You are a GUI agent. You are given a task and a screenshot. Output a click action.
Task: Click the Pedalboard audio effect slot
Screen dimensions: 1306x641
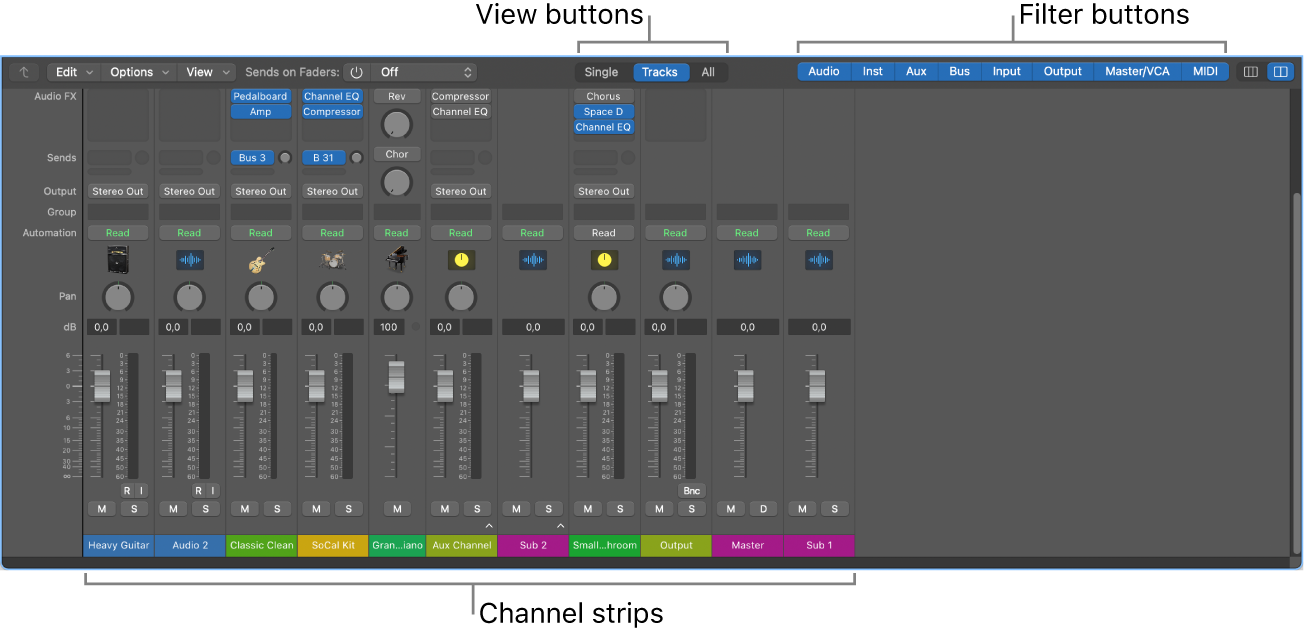point(261,97)
